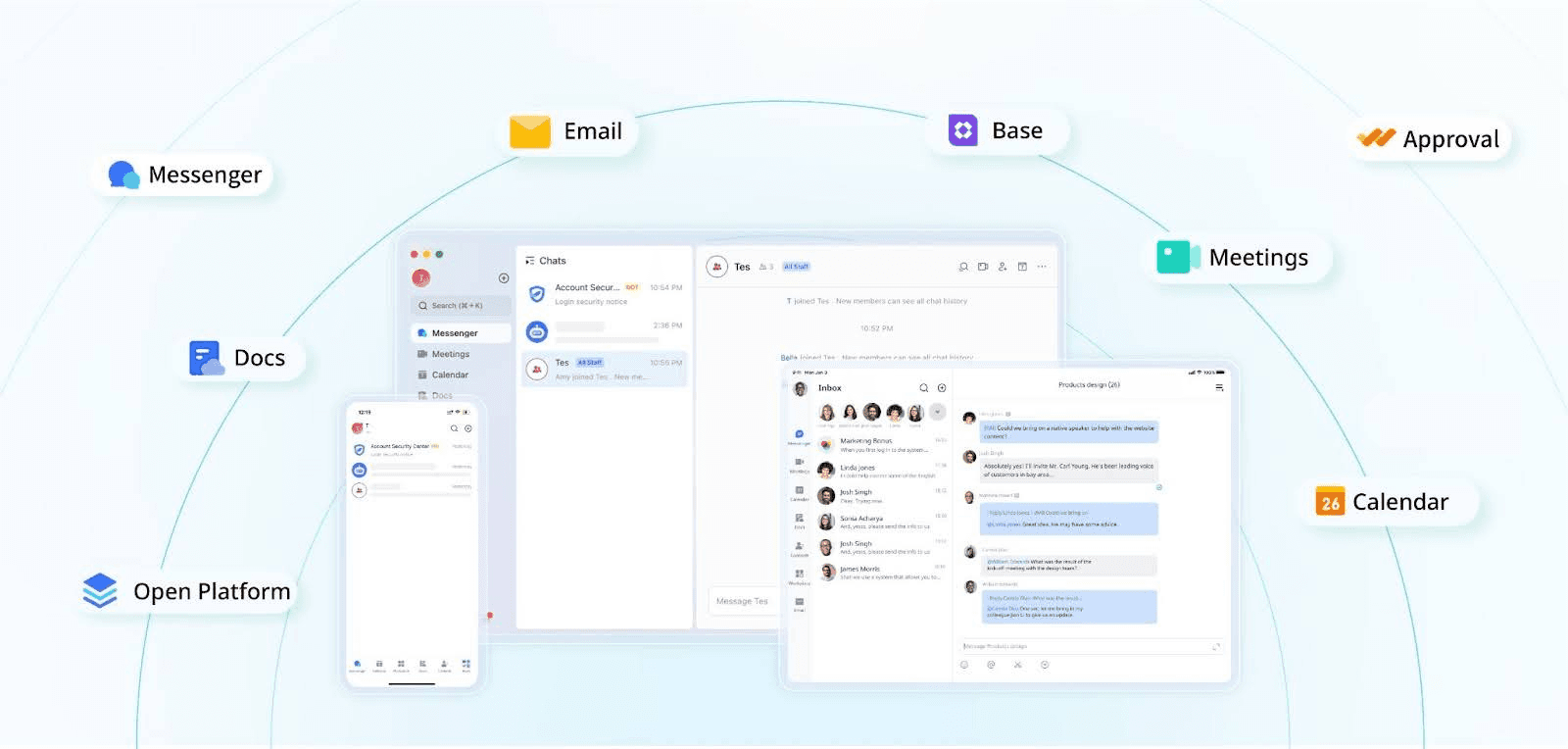Viewport: 1568px width, 749px height.
Task: Click the Message Tes input box
Action: [743, 601]
